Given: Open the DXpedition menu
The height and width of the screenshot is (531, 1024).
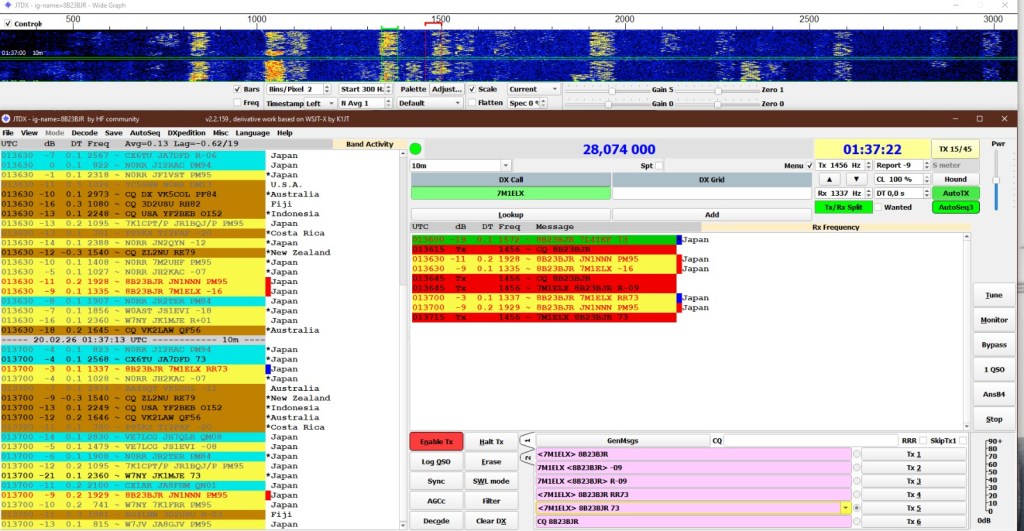Looking at the screenshot, I should click(186, 133).
